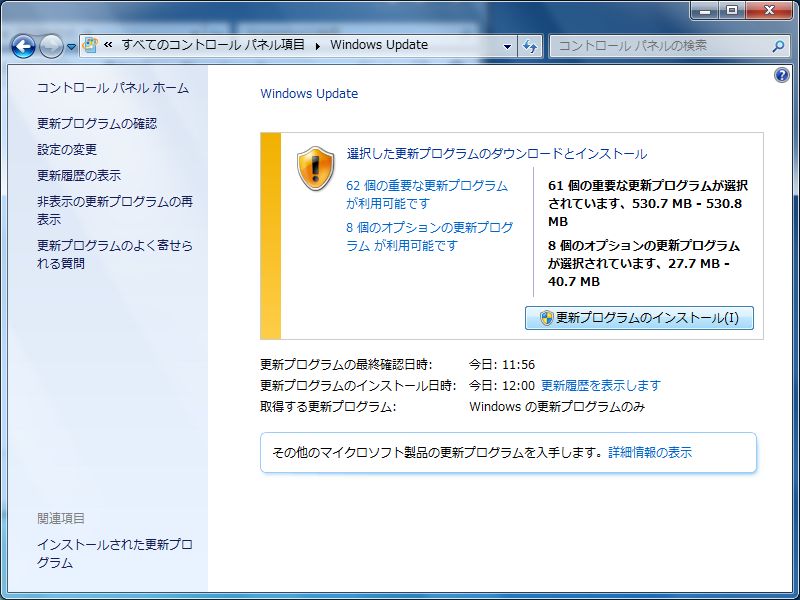Expand the address bar history dropdown
Image resolution: width=800 pixels, height=600 pixels.
click(x=507, y=46)
